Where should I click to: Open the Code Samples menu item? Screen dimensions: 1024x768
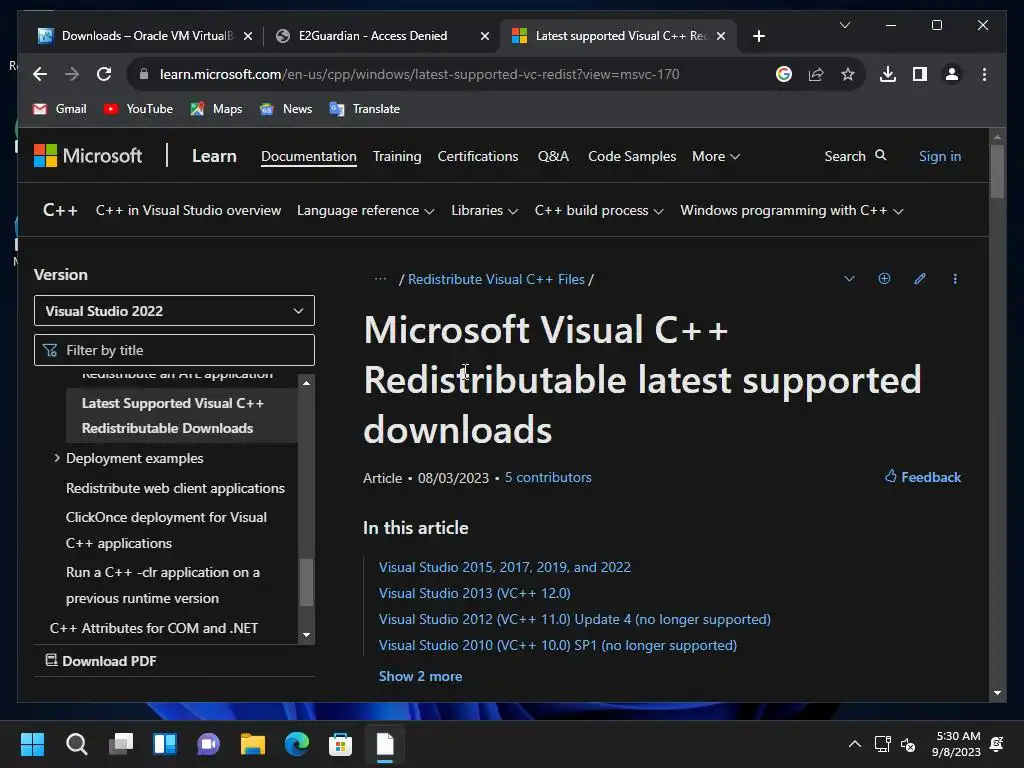pos(632,157)
